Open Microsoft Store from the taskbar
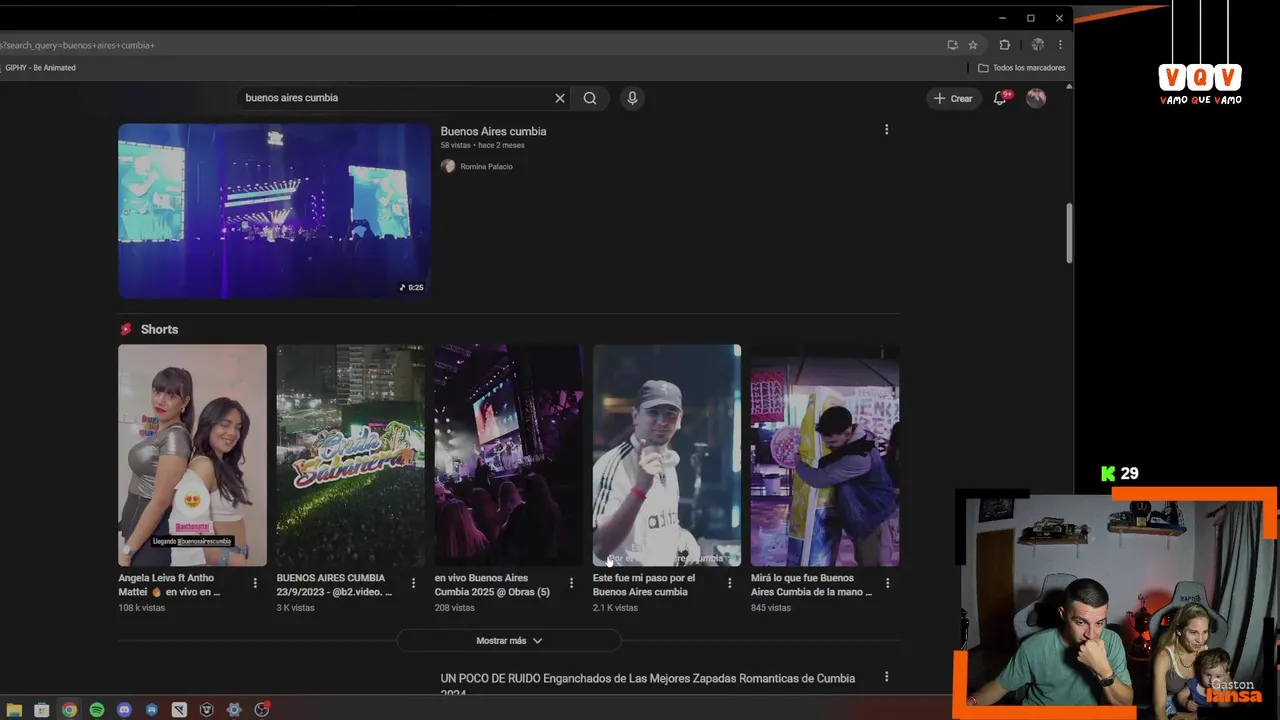The height and width of the screenshot is (720, 1280). [41, 710]
